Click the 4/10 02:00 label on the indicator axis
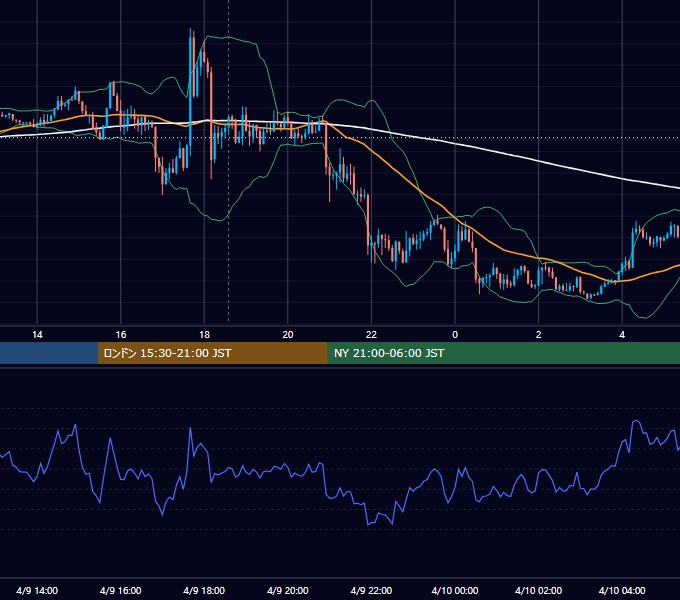Viewport: 680px width, 600px height. coord(538,590)
